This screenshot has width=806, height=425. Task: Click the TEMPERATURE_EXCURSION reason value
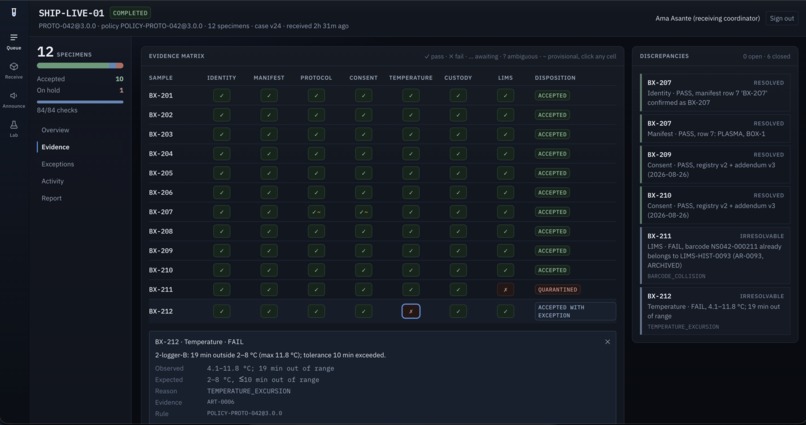click(x=248, y=391)
